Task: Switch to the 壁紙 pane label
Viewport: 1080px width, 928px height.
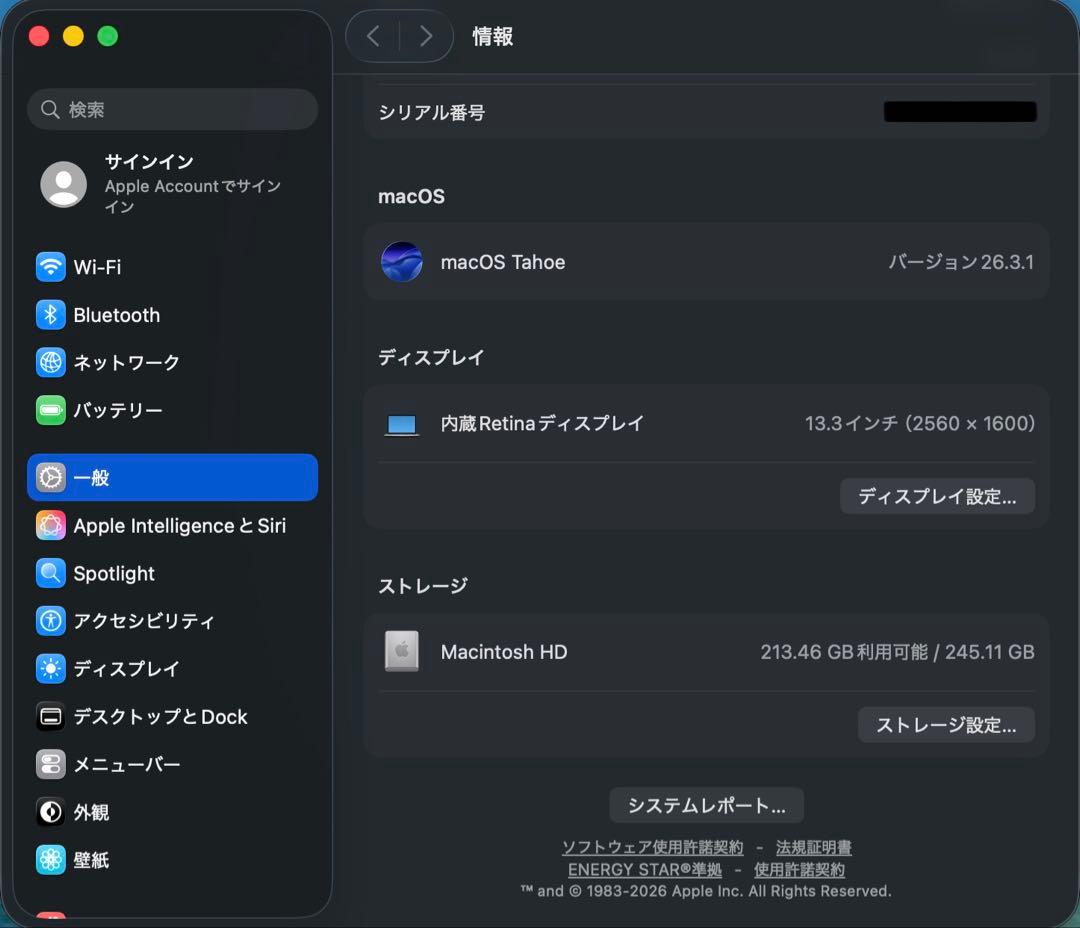Action: point(91,860)
